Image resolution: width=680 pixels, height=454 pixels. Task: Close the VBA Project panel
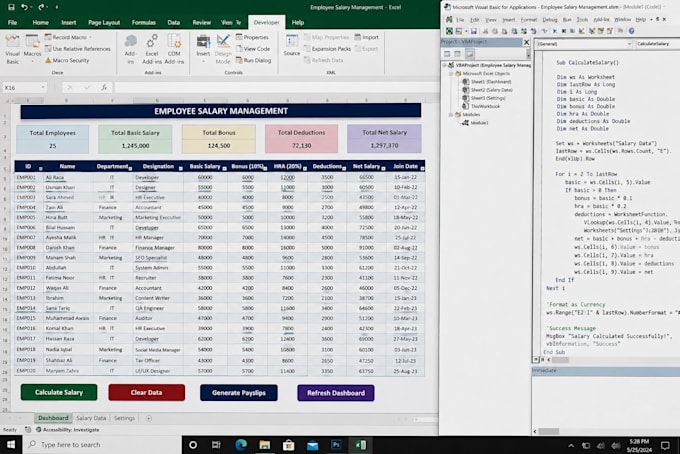(526, 42)
